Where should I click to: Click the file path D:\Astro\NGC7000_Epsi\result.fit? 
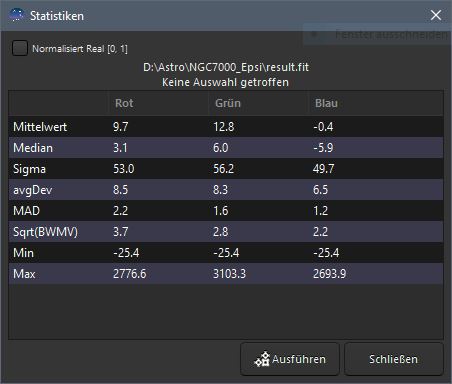coord(226,67)
